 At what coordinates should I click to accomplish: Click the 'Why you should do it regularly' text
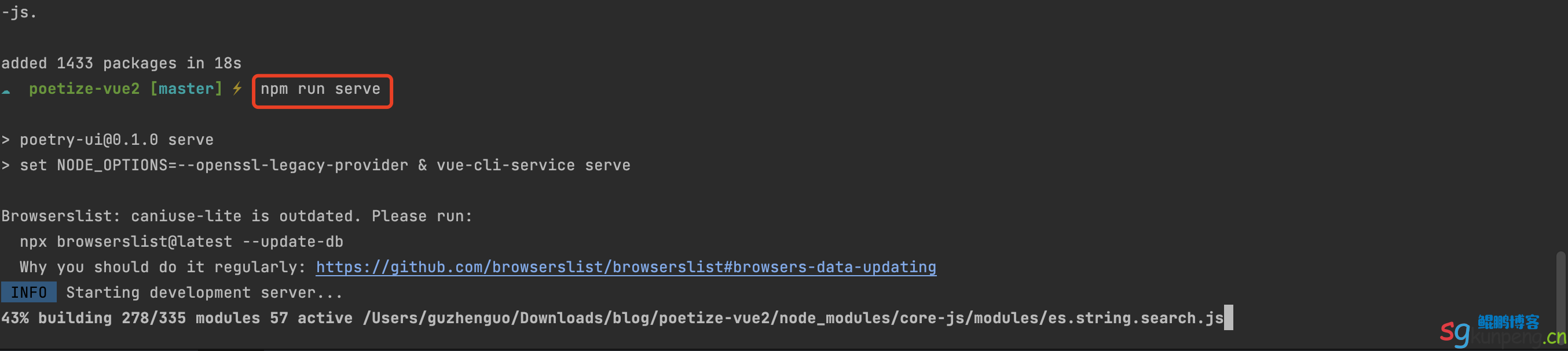click(163, 268)
